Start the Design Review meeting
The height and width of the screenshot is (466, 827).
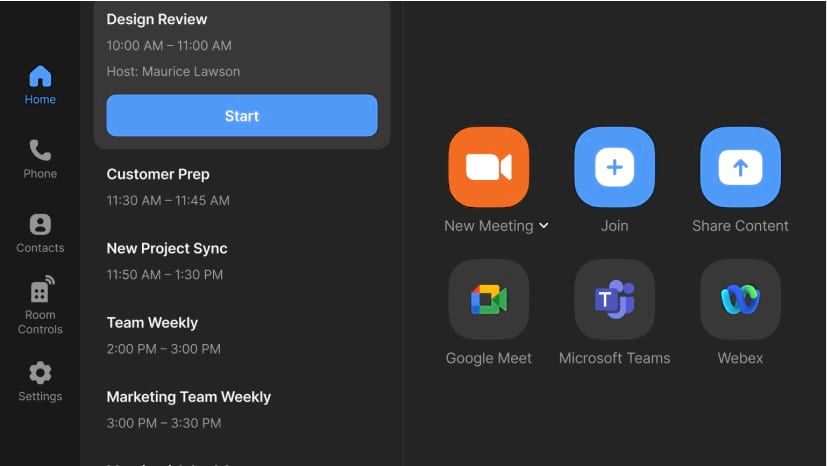point(242,116)
